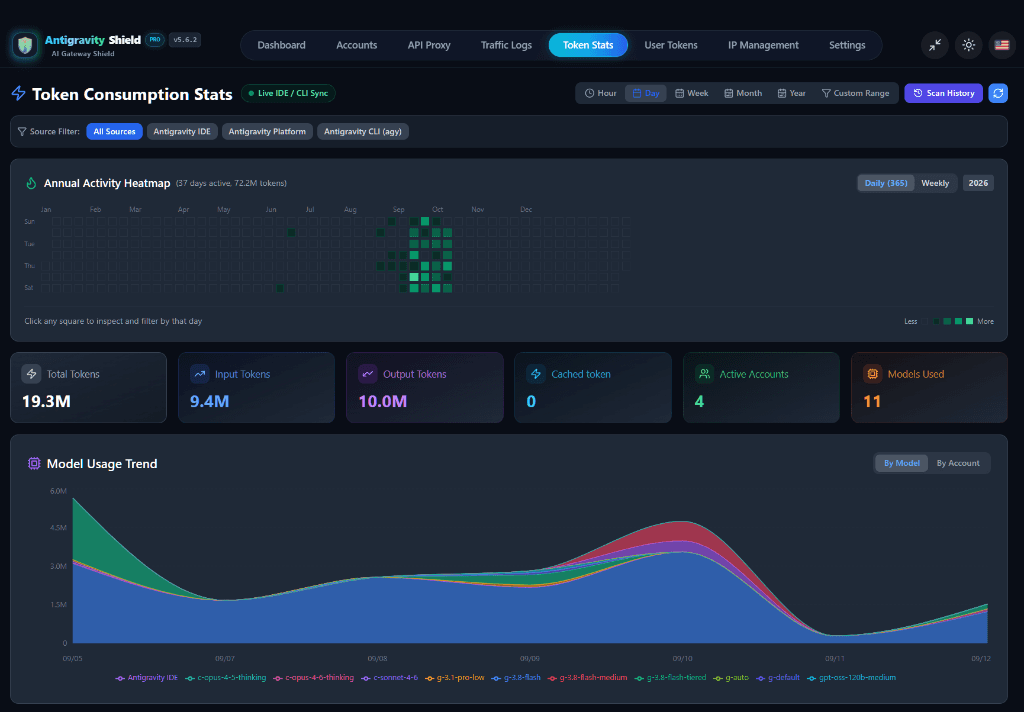This screenshot has height=712, width=1024.
Task: Switch heatmap to Weekly view
Action: pos(935,183)
